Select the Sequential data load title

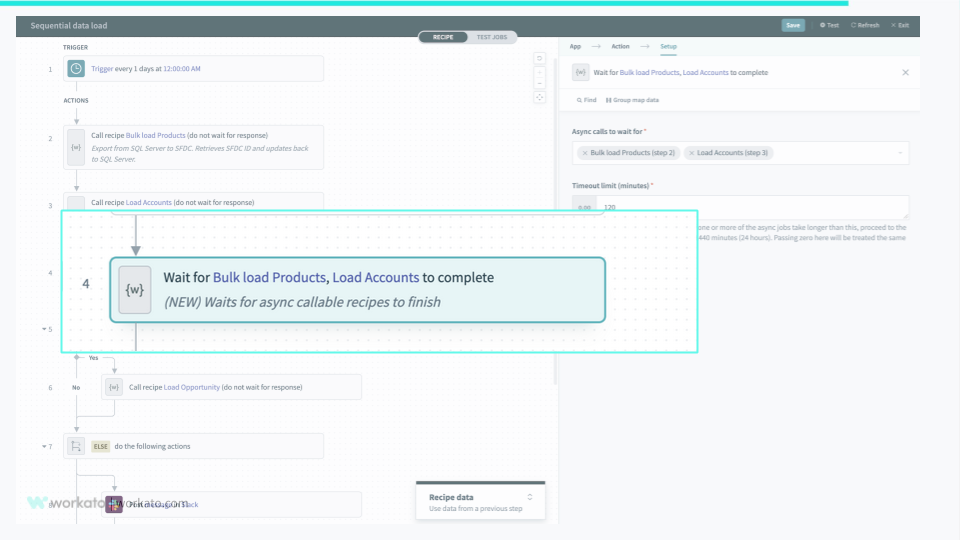[69, 26]
